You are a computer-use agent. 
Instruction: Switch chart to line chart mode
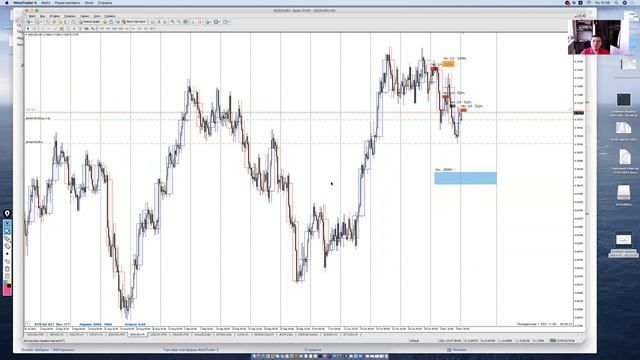(165, 22)
